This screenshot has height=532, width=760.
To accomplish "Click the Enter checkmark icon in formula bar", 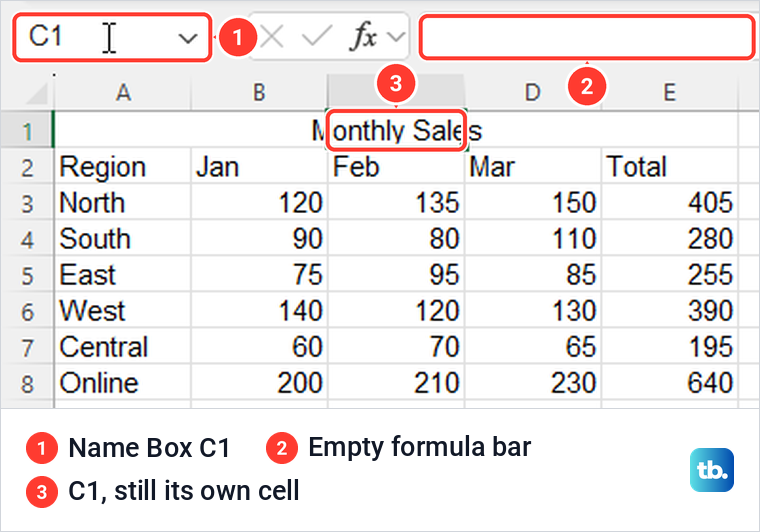I will click(x=317, y=36).
